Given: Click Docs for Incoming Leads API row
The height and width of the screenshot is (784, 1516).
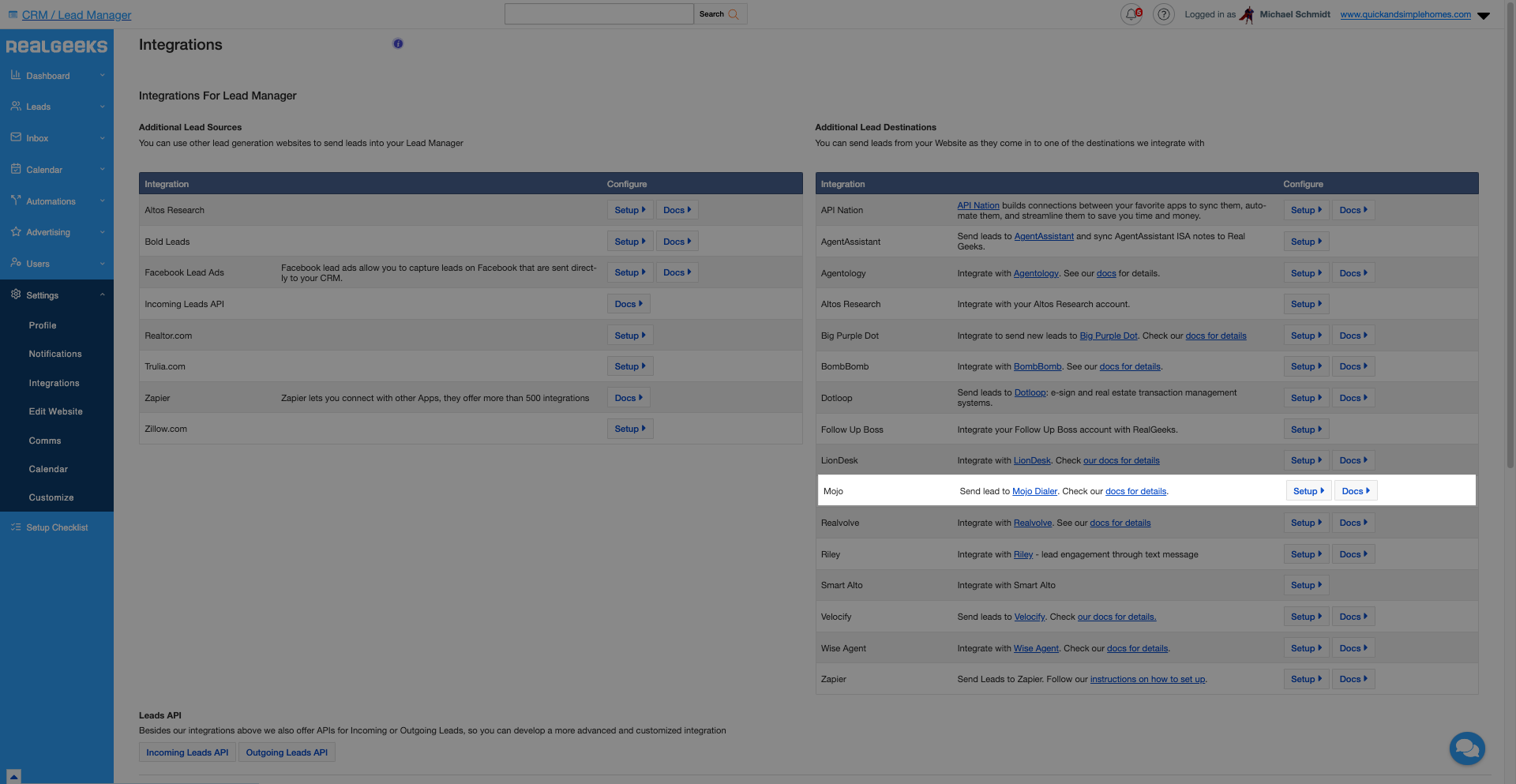Looking at the screenshot, I should [629, 304].
